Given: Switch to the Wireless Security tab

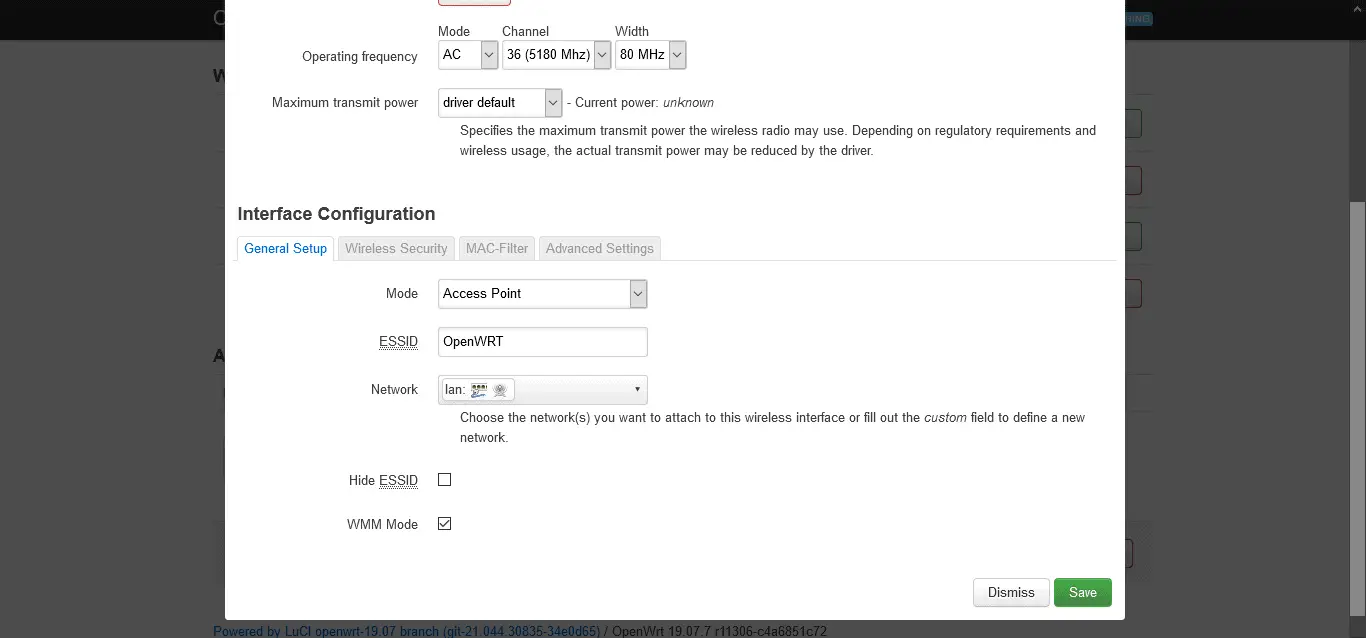Looking at the screenshot, I should click(x=396, y=248).
